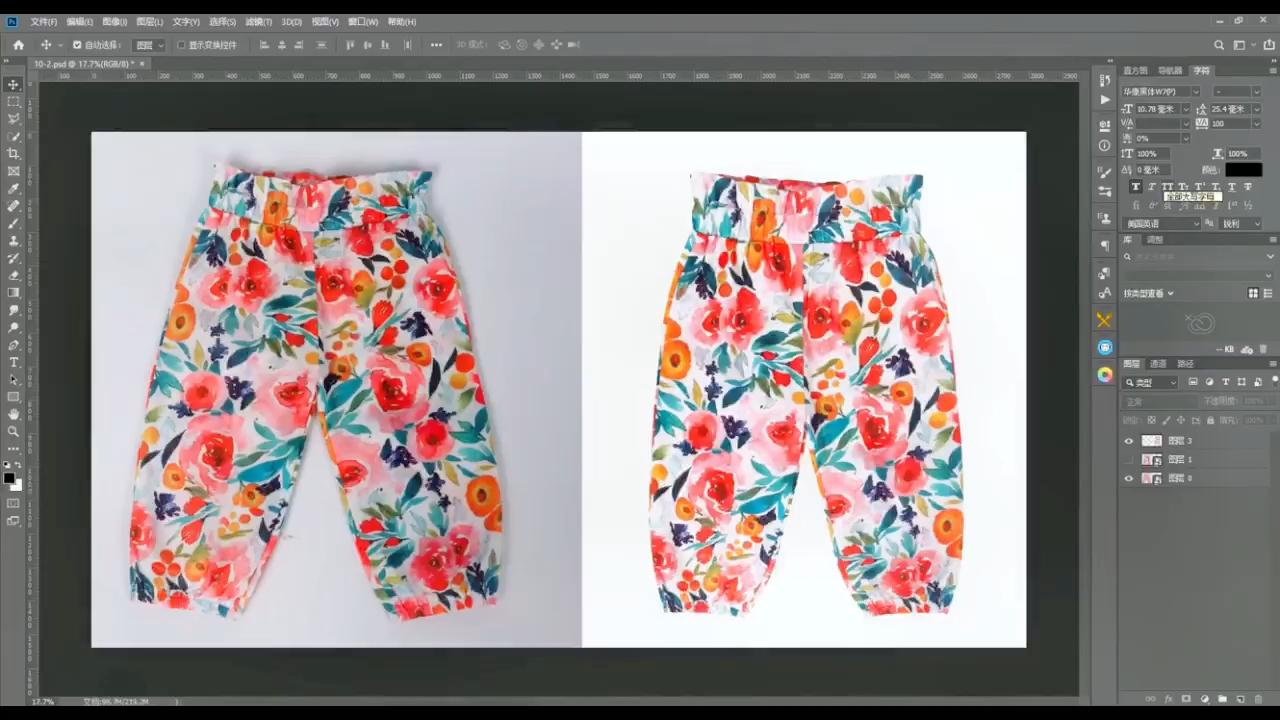Switch to the 调整 tab
This screenshot has width=1280, height=720.
[1154, 240]
